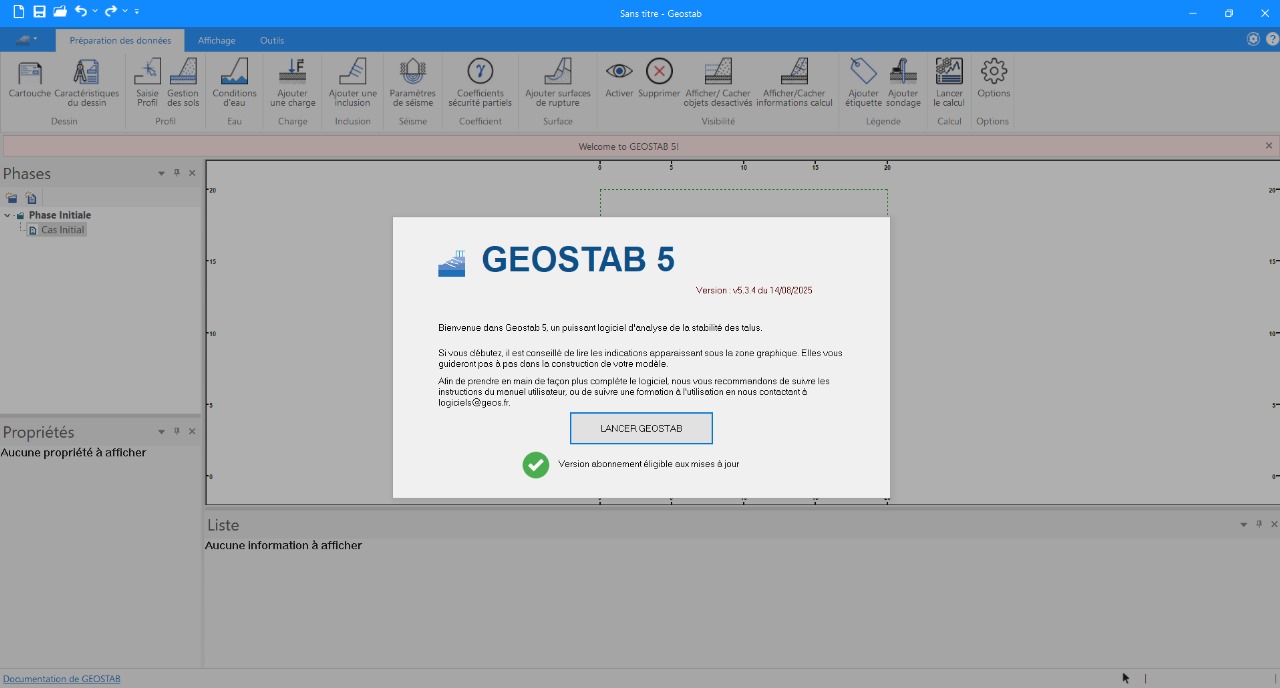
Task: Select the Saisie Profil tool
Action: click(147, 82)
